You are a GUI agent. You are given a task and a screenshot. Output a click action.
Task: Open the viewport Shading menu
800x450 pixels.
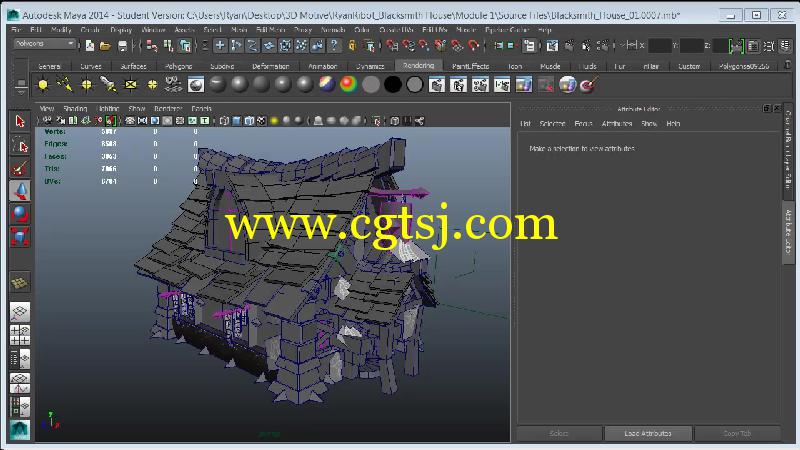click(x=75, y=109)
